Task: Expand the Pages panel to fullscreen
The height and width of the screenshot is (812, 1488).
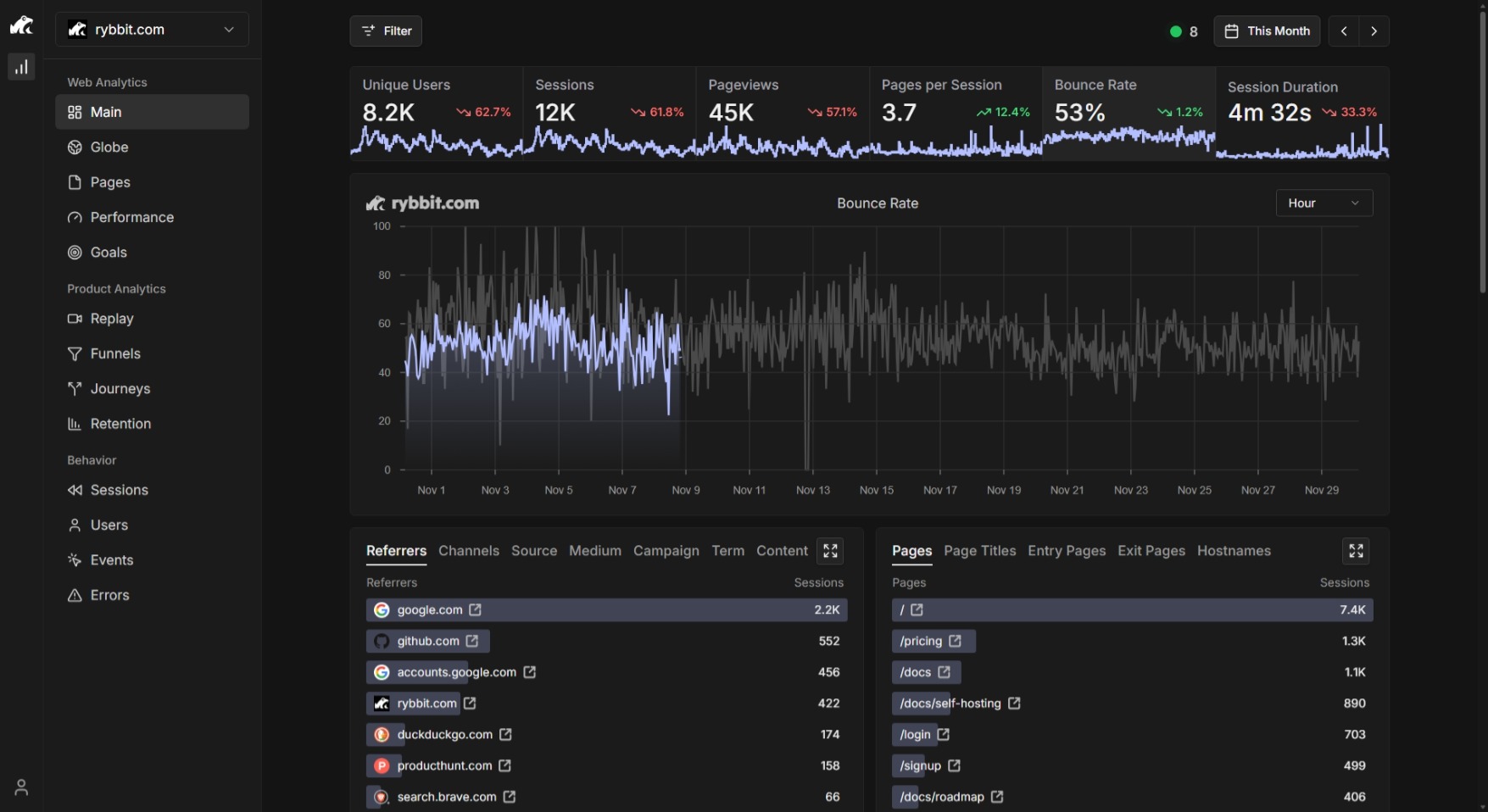Action: click(1356, 551)
